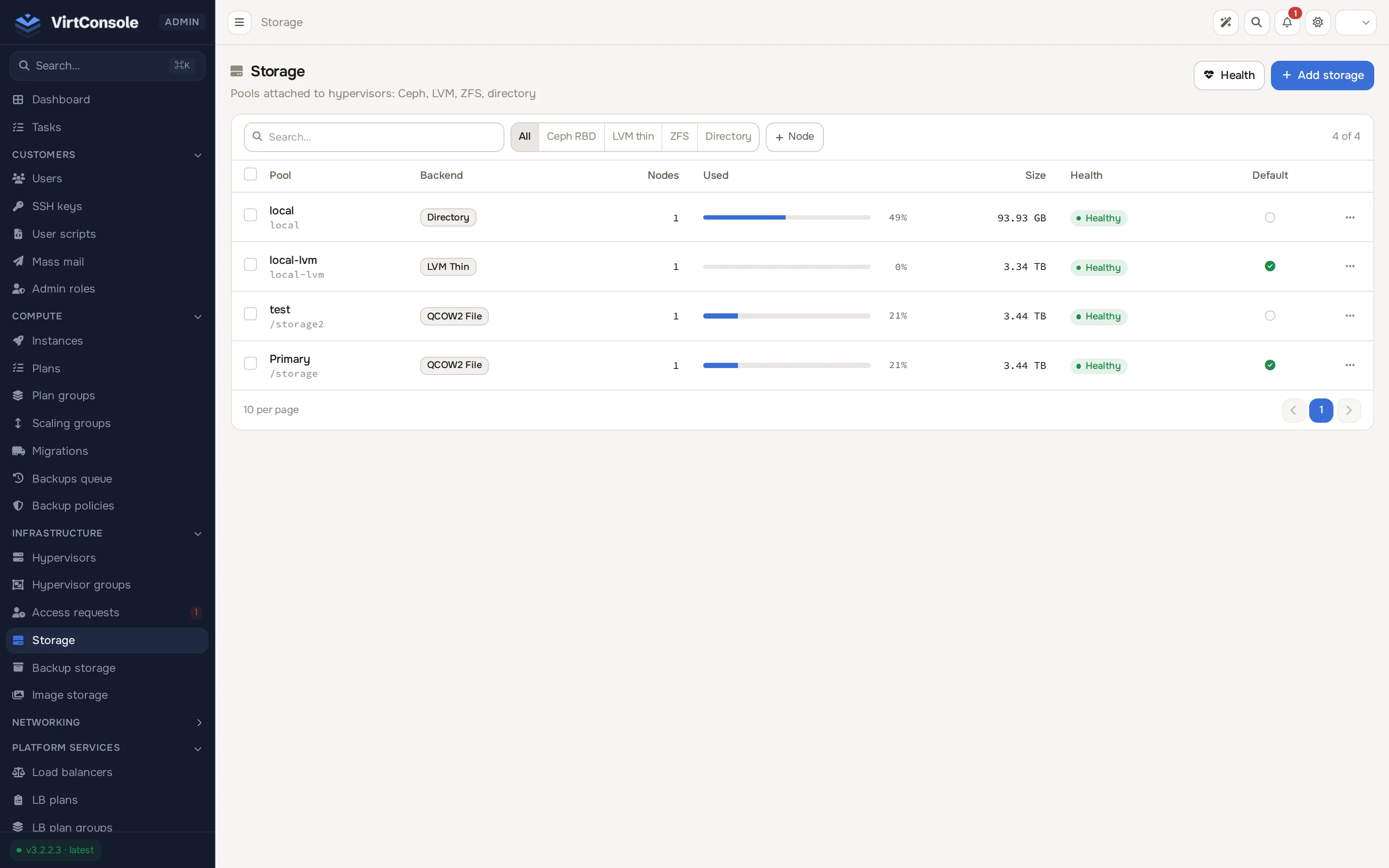Open the user account dropdown

point(1355,23)
